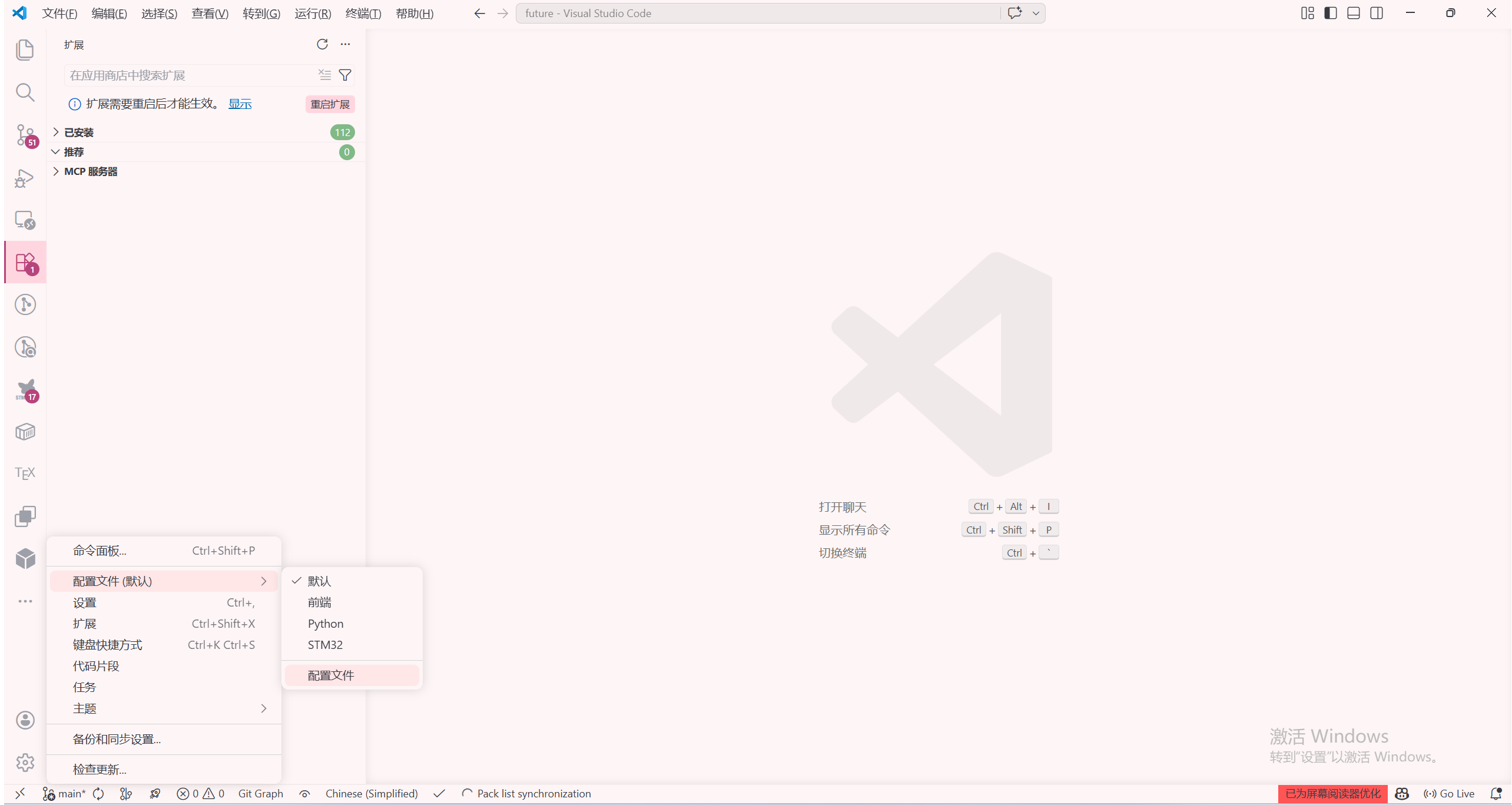The height and width of the screenshot is (805, 1512).
Task: Open Run and Debug view
Action: [25, 178]
